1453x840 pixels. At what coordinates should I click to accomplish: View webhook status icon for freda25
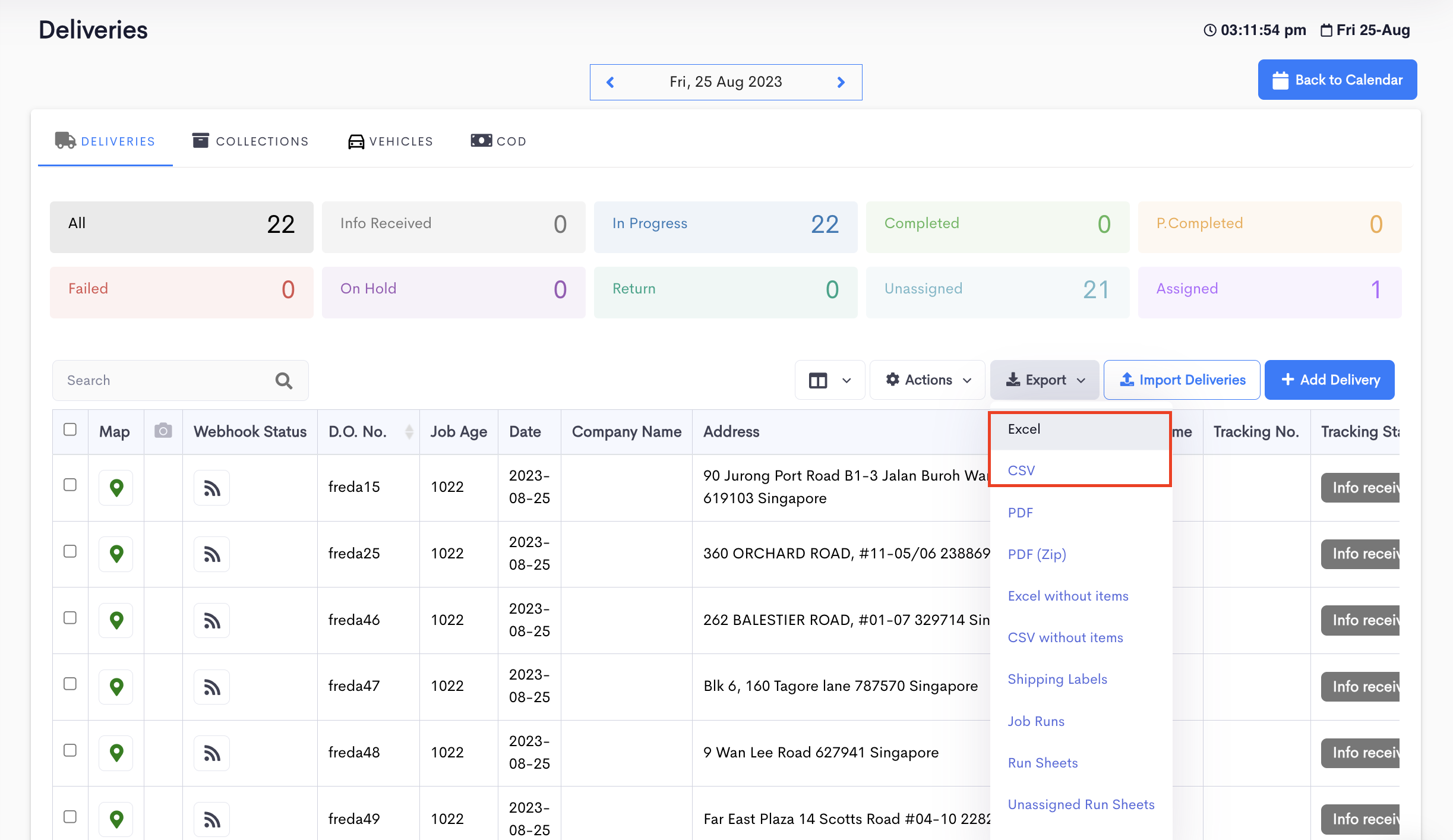tap(211, 554)
